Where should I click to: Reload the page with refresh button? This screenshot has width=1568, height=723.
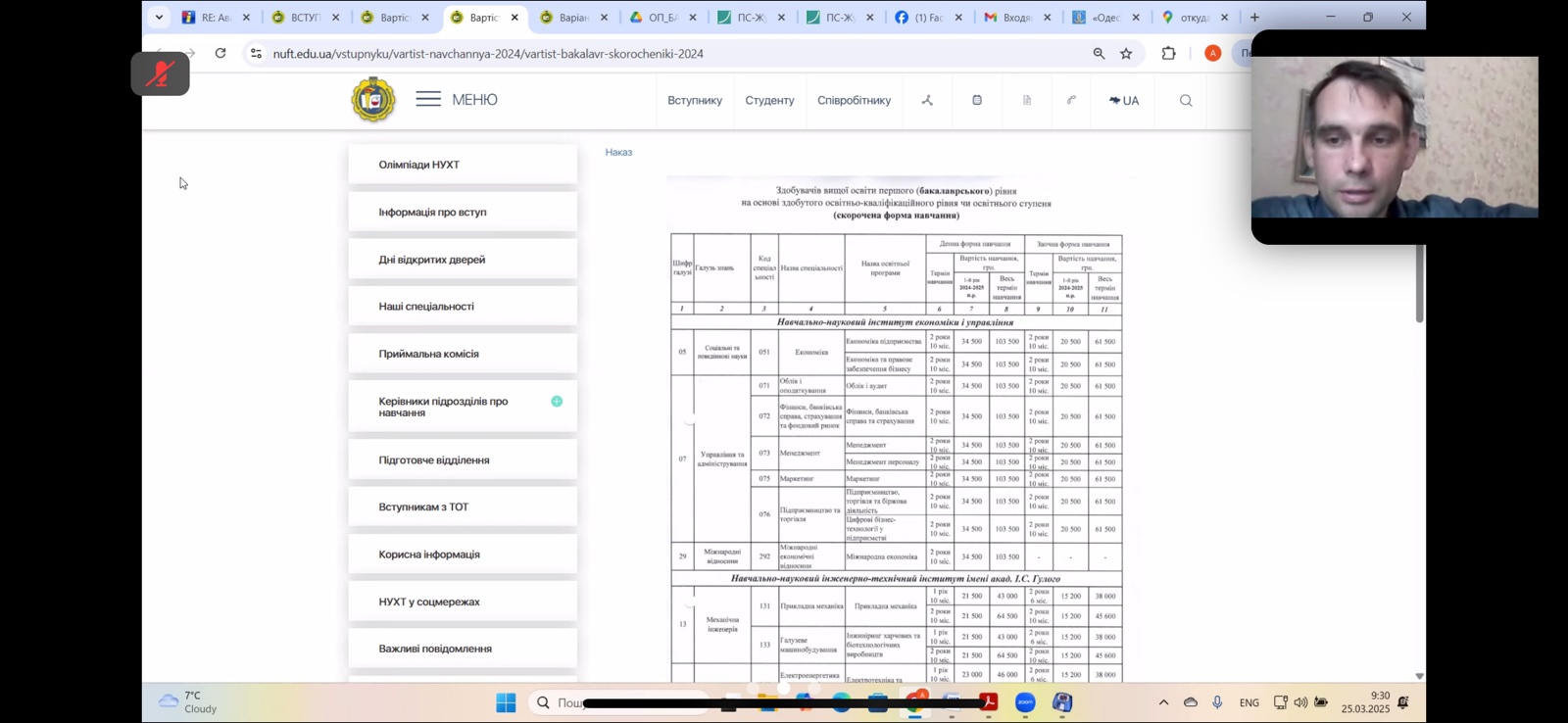(220, 54)
